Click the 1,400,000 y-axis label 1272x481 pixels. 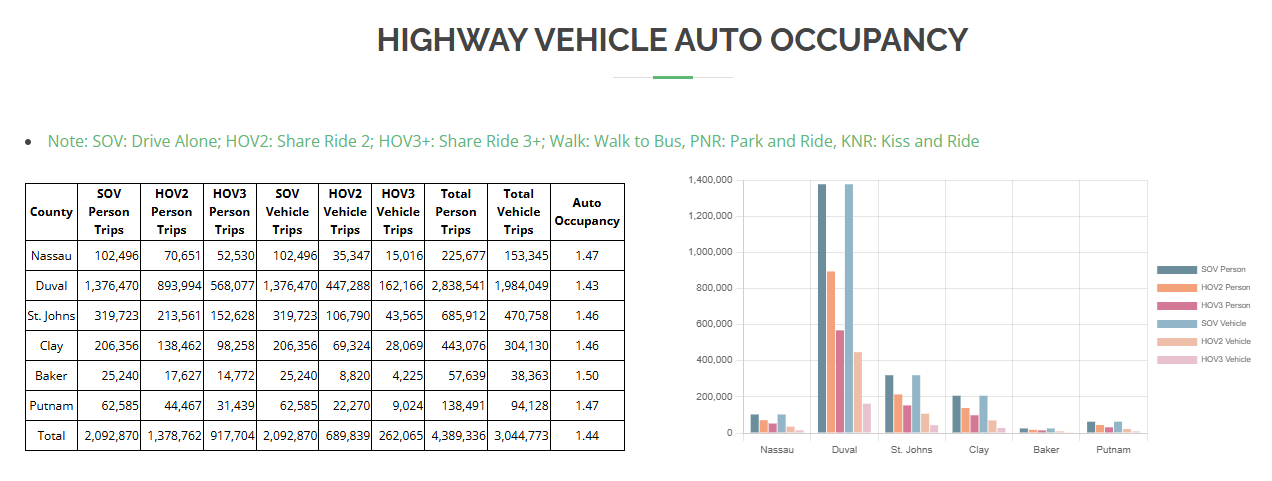(x=712, y=180)
